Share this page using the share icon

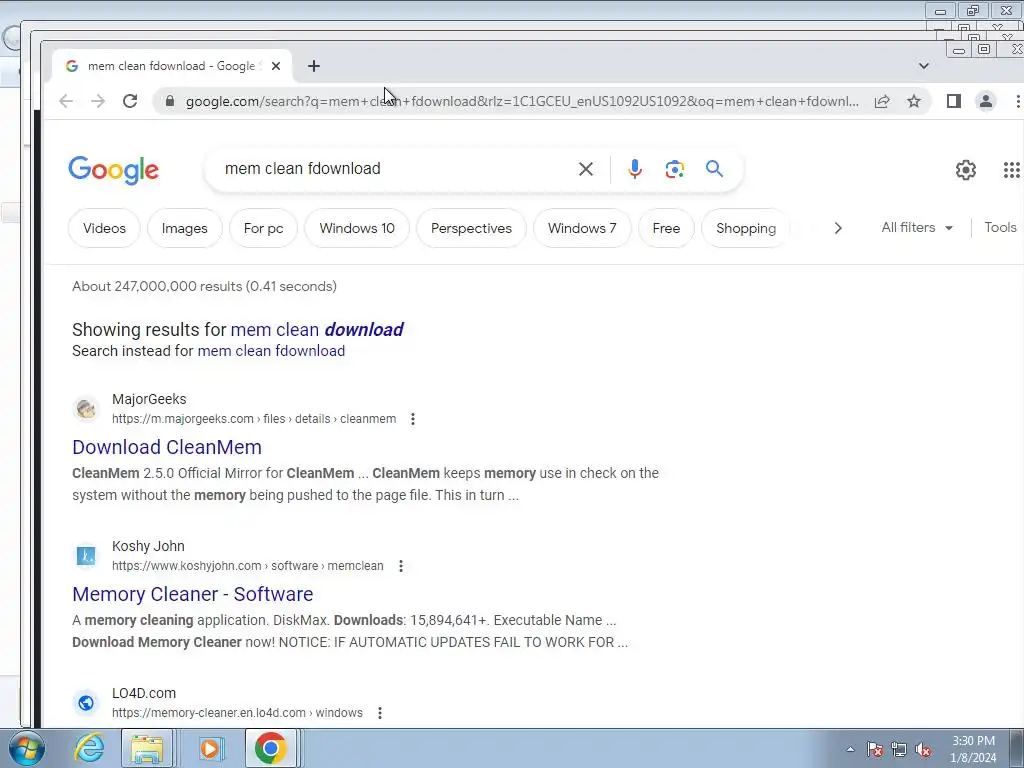click(x=882, y=101)
